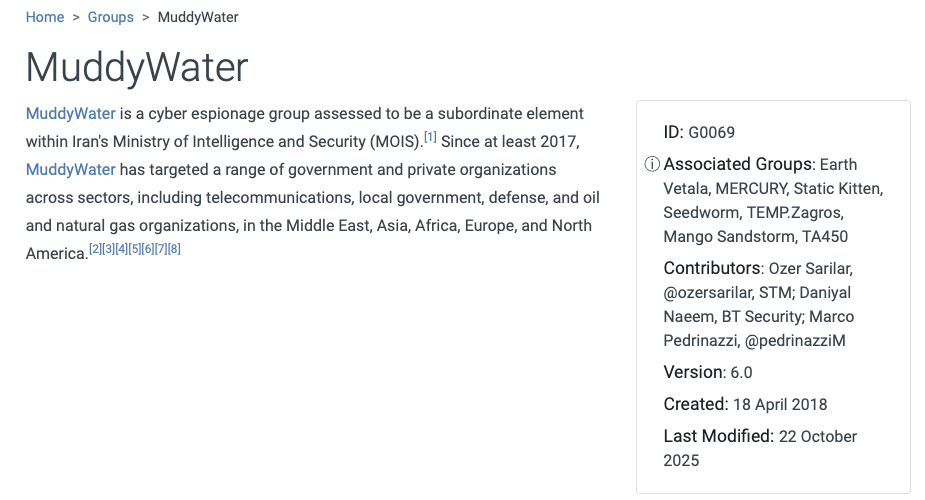
Task: View citation reference [7]
Action: 161,248
